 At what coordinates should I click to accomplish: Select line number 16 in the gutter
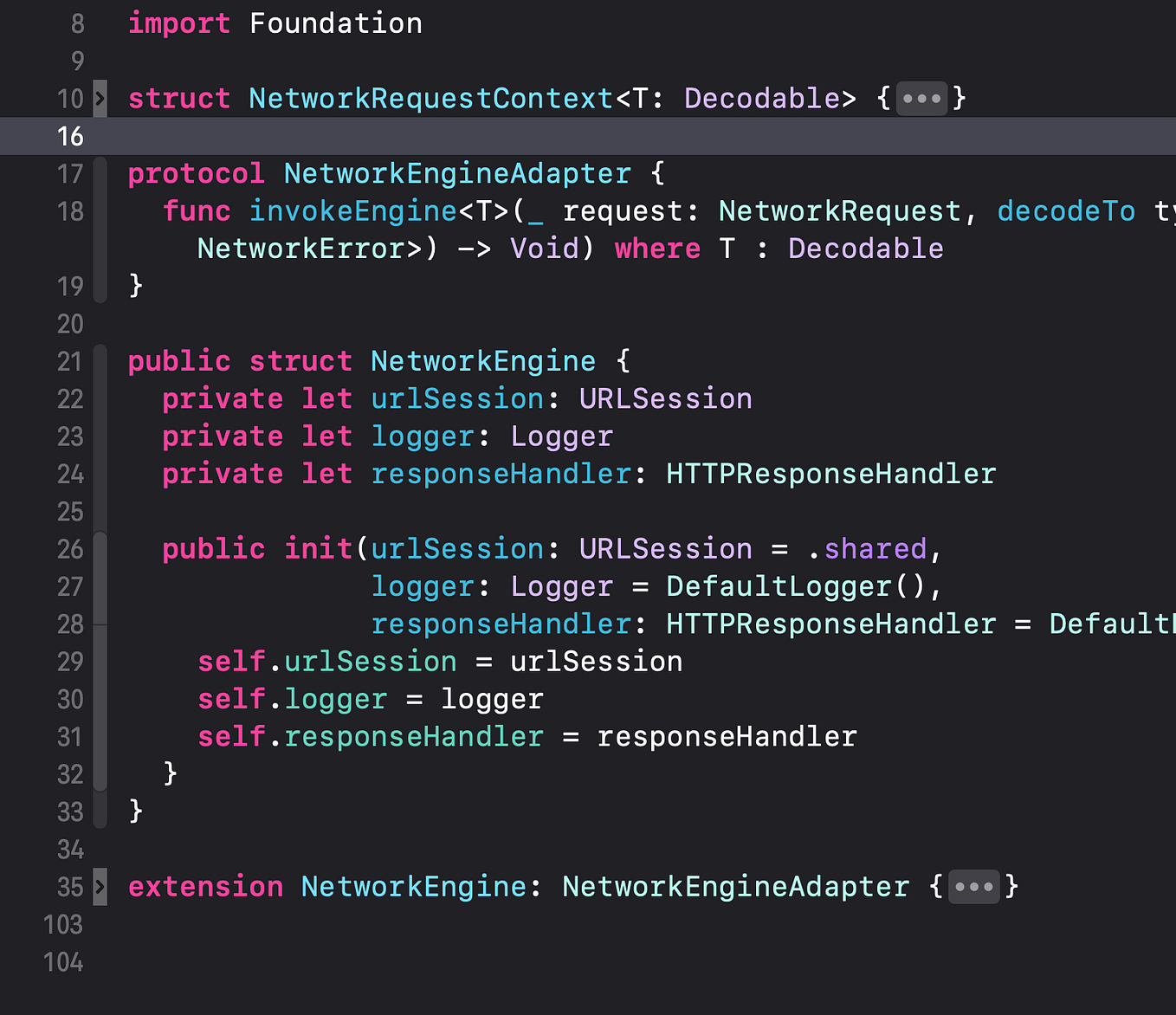click(x=70, y=136)
